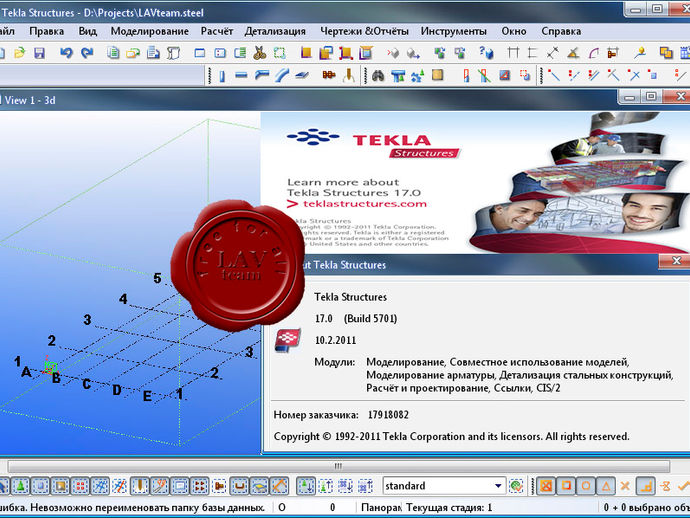Toggle the orange X snap to intersection switch
Image resolution: width=690 pixels, height=518 pixels.
(625, 486)
